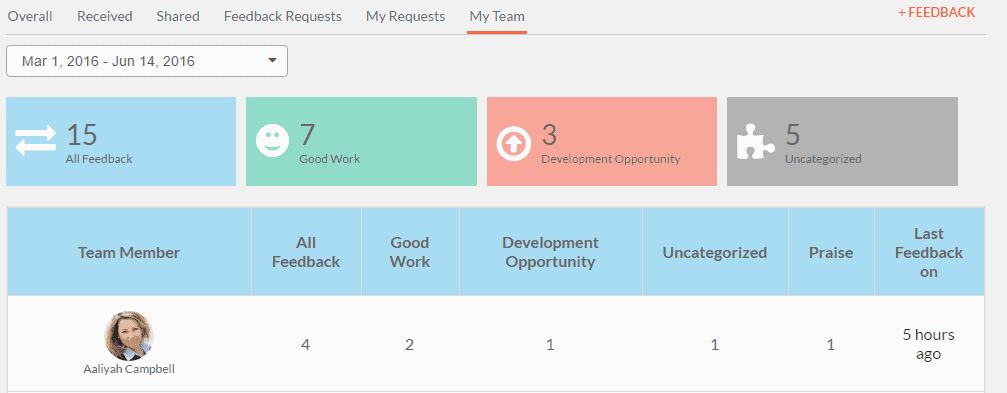
Task: Click the Good Work column header
Action: click(410, 252)
